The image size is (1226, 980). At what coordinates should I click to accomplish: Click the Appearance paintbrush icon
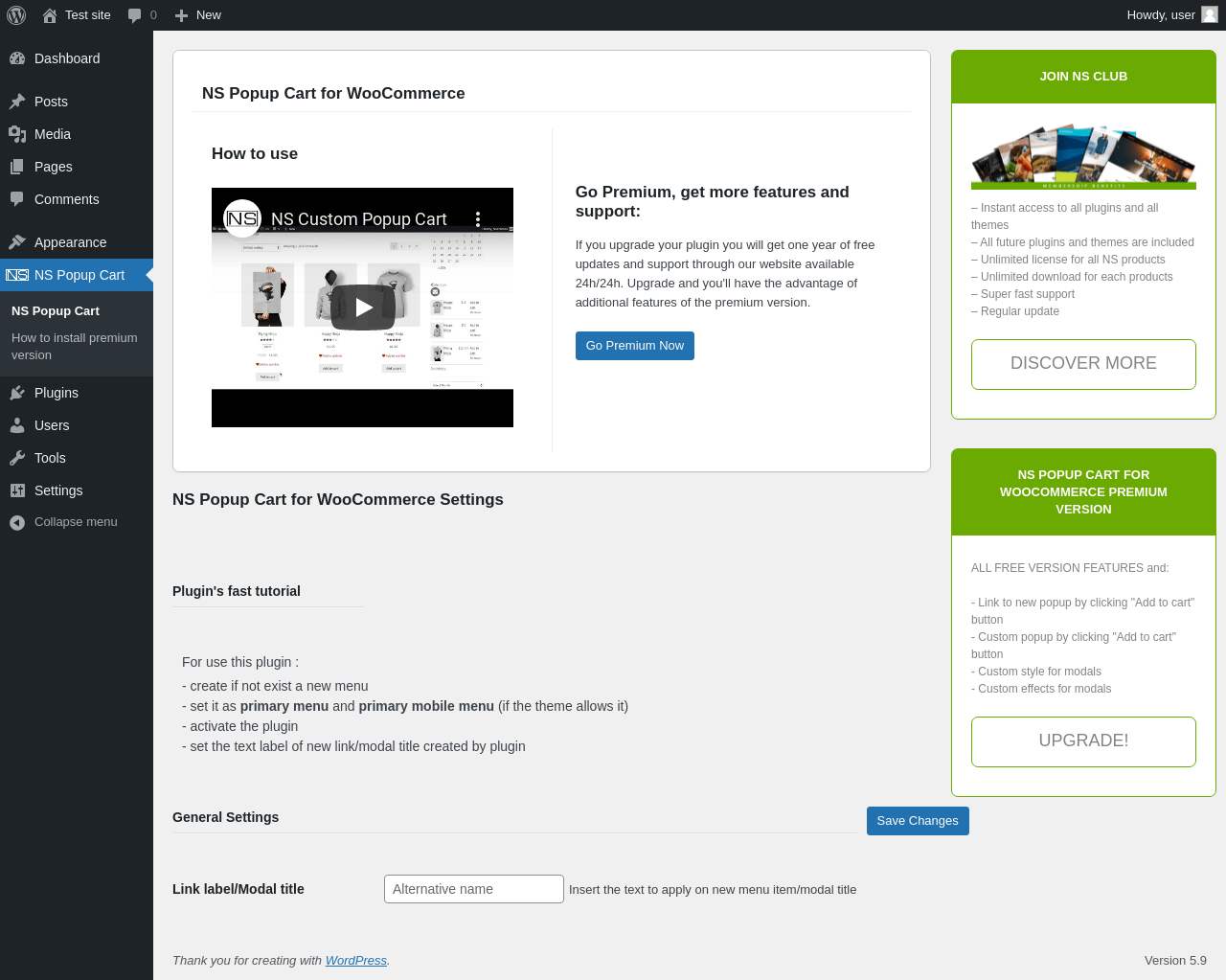click(17, 242)
